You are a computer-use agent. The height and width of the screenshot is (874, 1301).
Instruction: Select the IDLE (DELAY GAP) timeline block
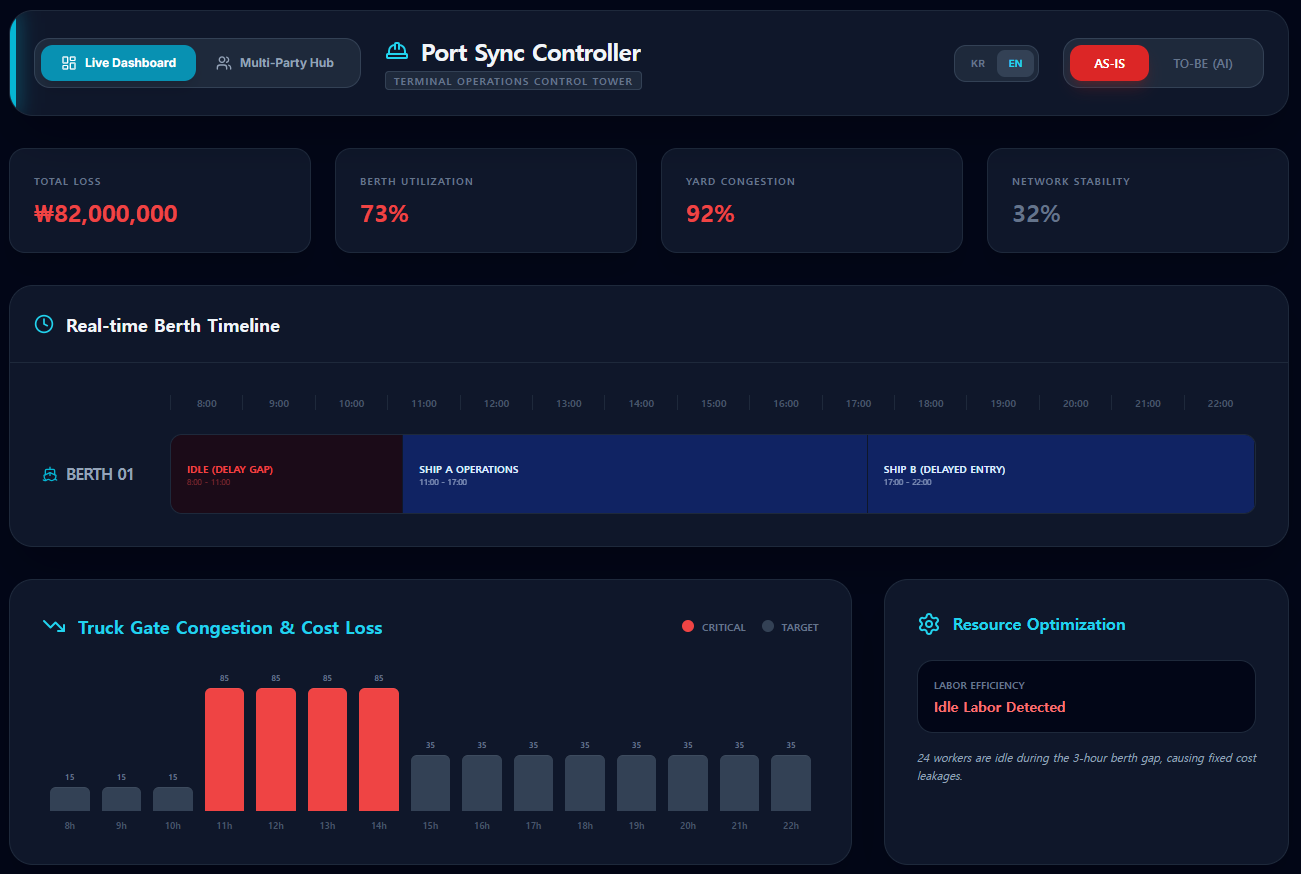click(x=286, y=474)
